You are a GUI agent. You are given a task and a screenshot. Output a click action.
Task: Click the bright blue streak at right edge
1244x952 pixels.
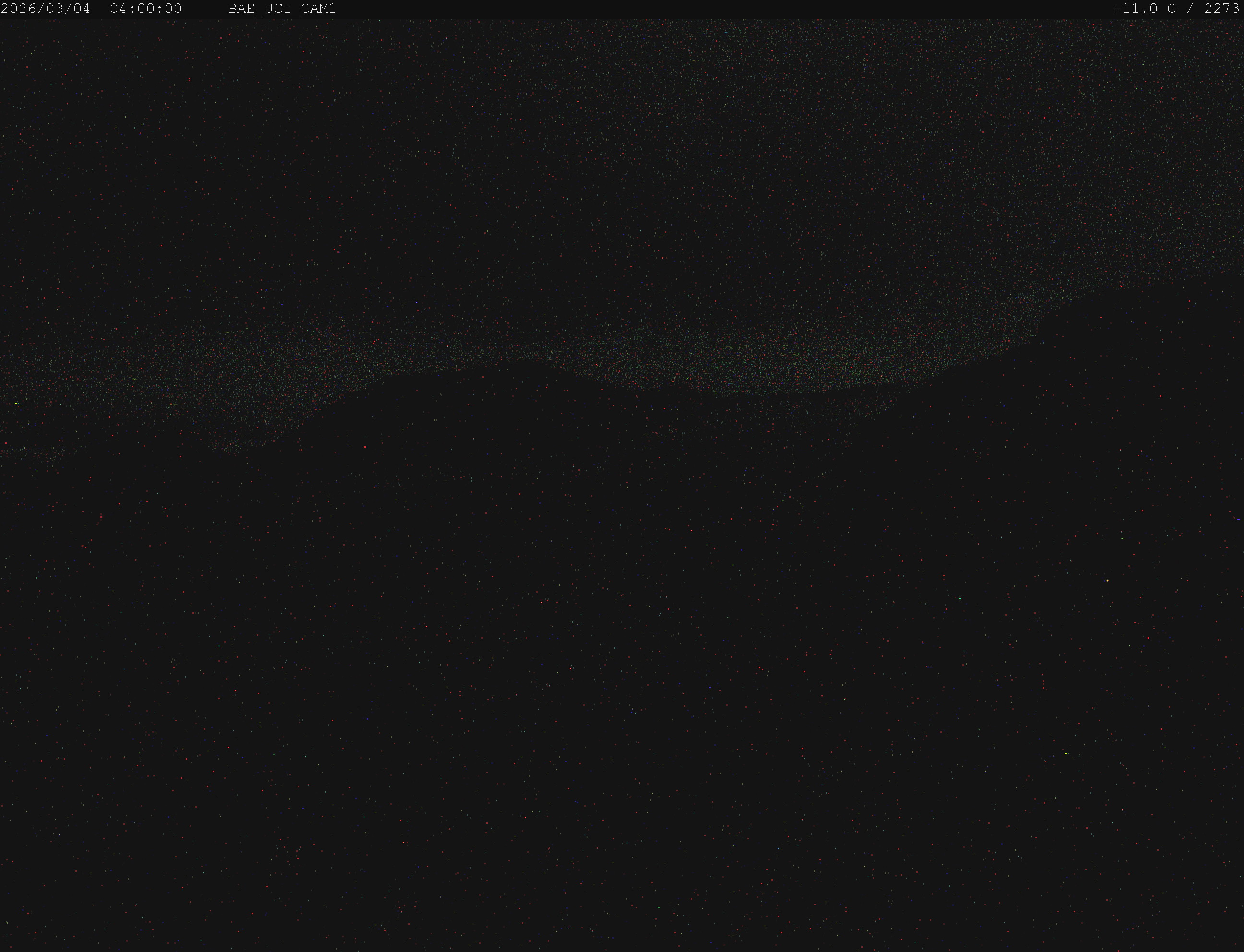point(1238,519)
